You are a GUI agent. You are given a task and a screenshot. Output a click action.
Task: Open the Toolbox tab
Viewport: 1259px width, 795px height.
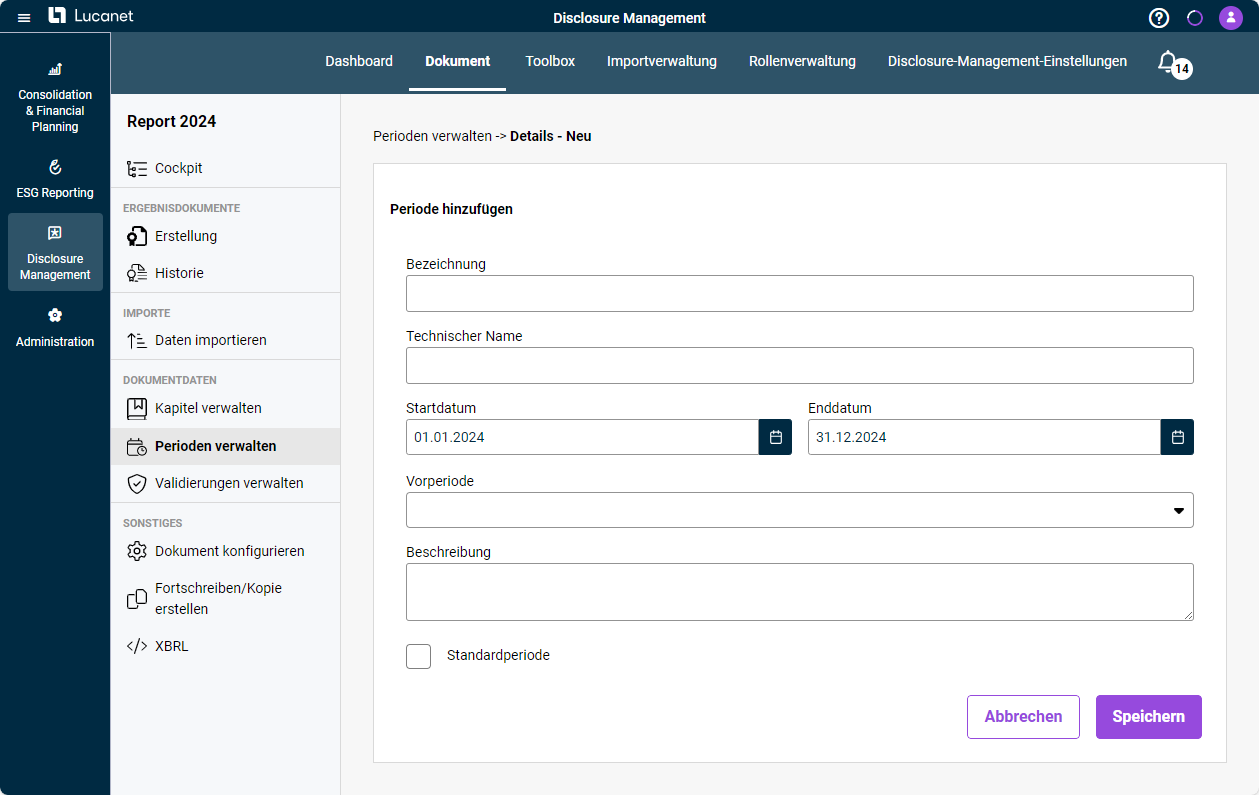(550, 61)
